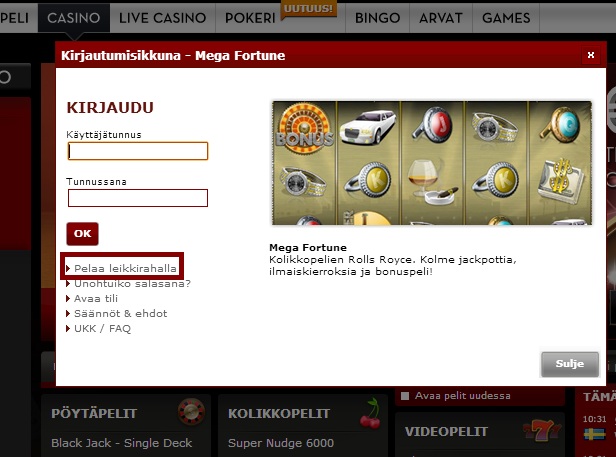The image size is (616, 457).
Task: Click the white limousine symbol in slot preview
Action: (x=368, y=127)
